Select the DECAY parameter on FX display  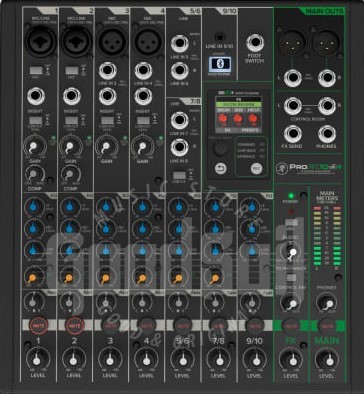pyautogui.click(x=222, y=110)
